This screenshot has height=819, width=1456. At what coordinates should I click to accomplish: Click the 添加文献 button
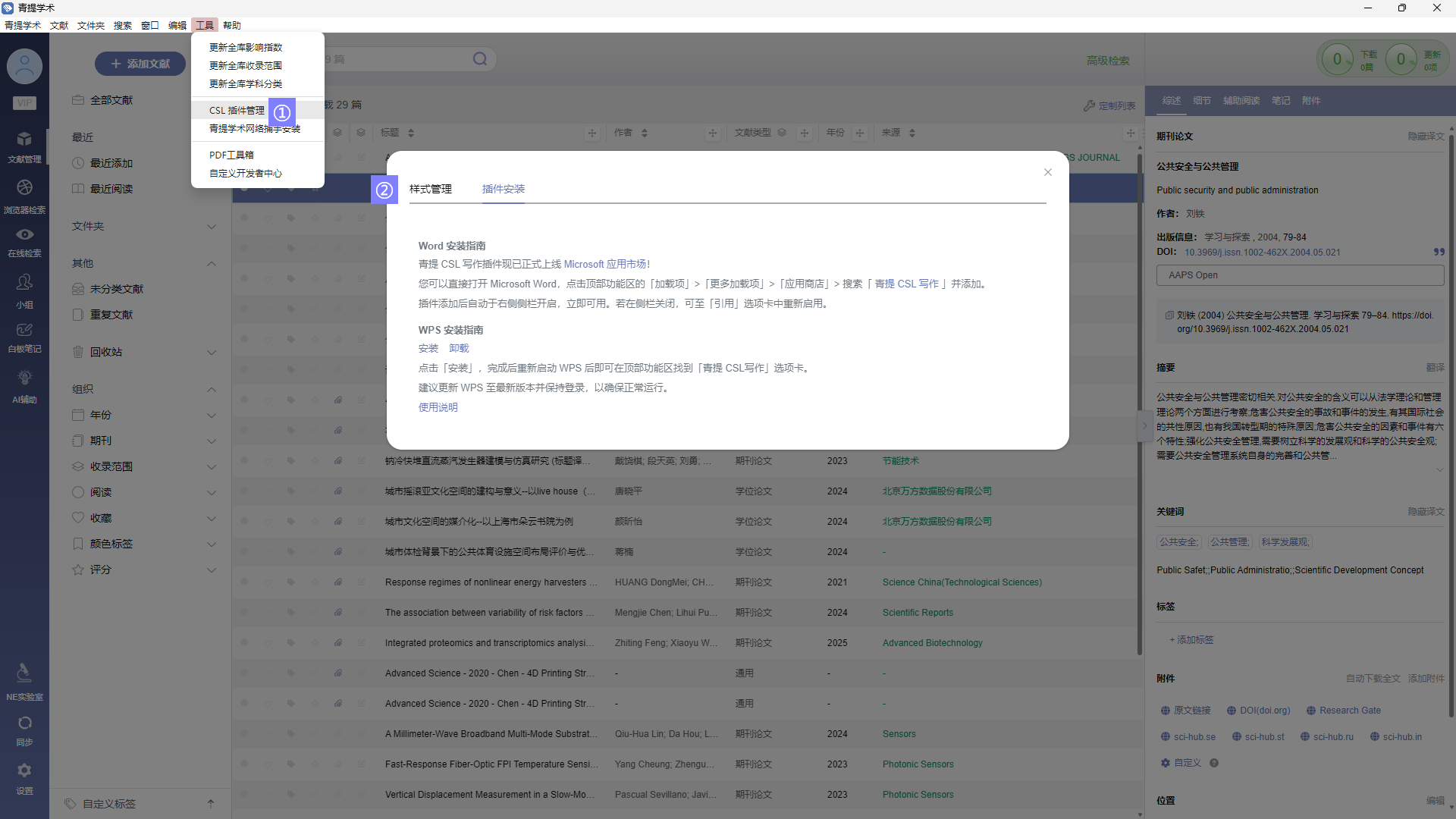point(140,64)
